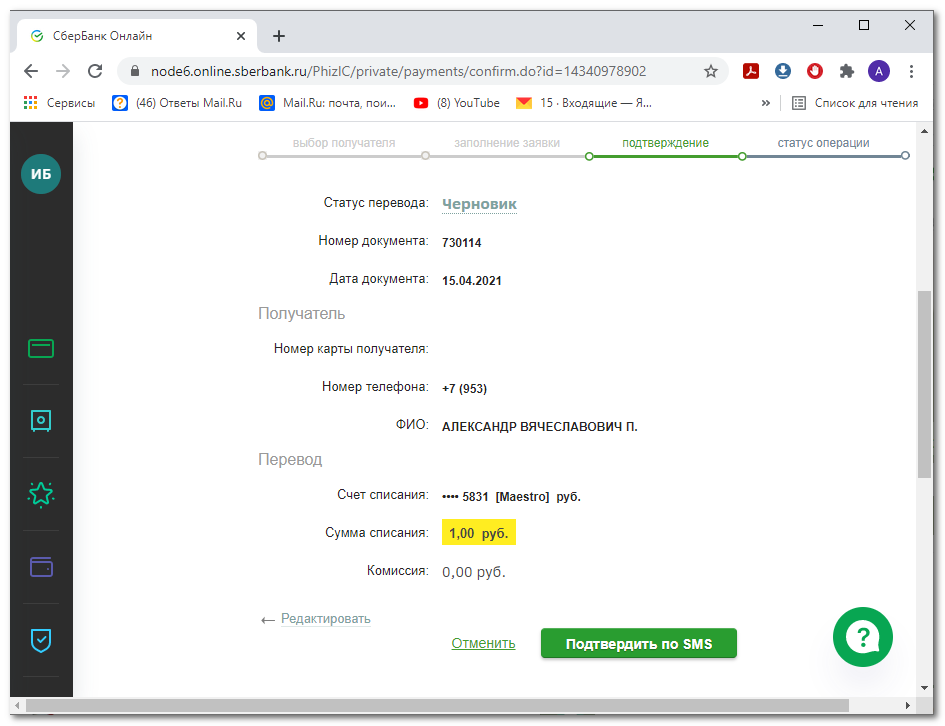Click the Отменить link
Image resolution: width=945 pixels, height=726 pixels.
pyautogui.click(x=483, y=643)
